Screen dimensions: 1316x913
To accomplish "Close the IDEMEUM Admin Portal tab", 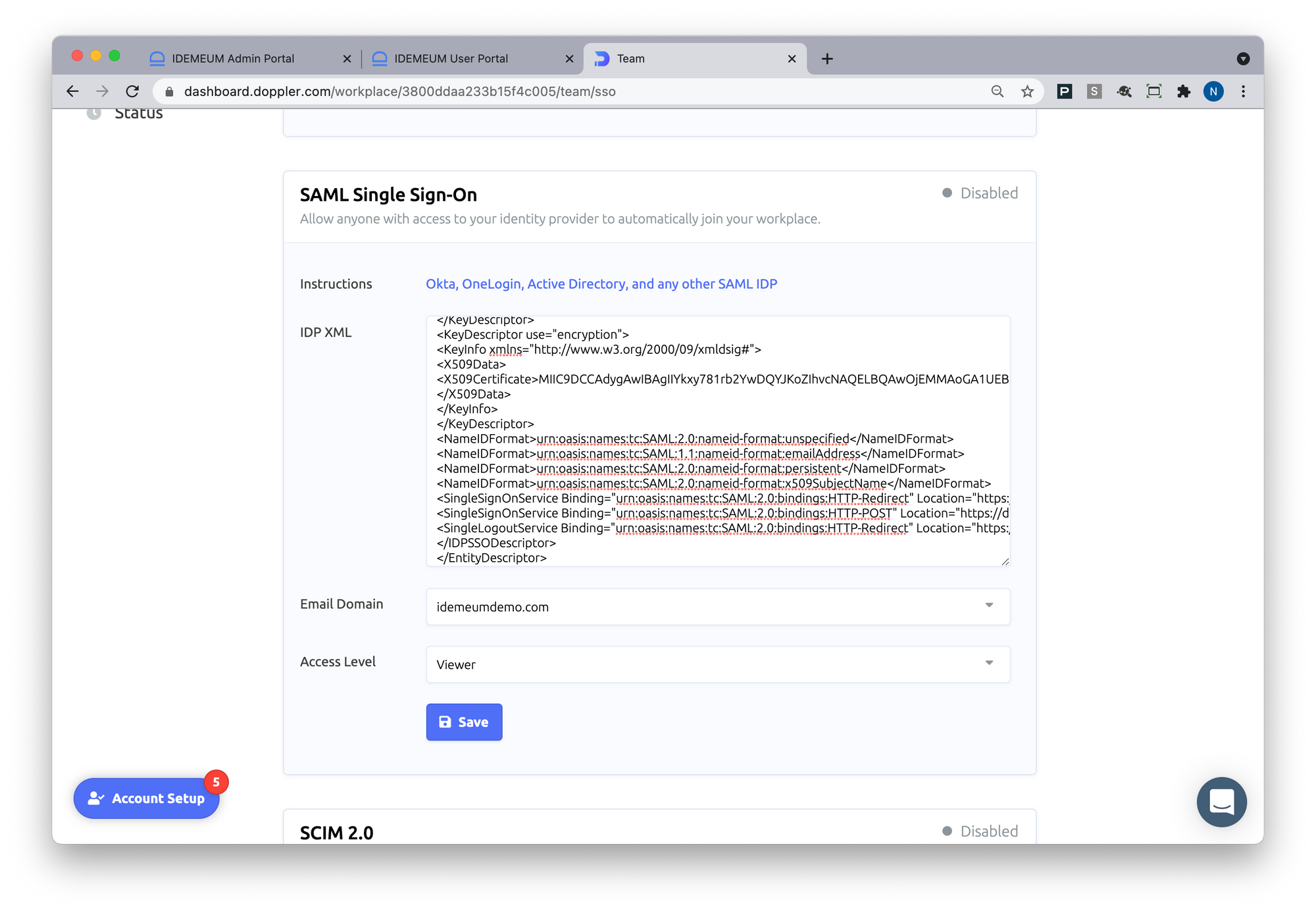I will coord(347,59).
